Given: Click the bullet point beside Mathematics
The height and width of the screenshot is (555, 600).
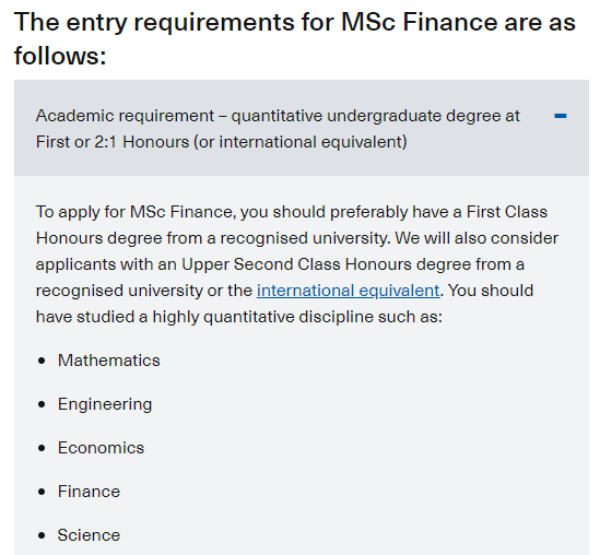Looking at the screenshot, I should (42, 361).
